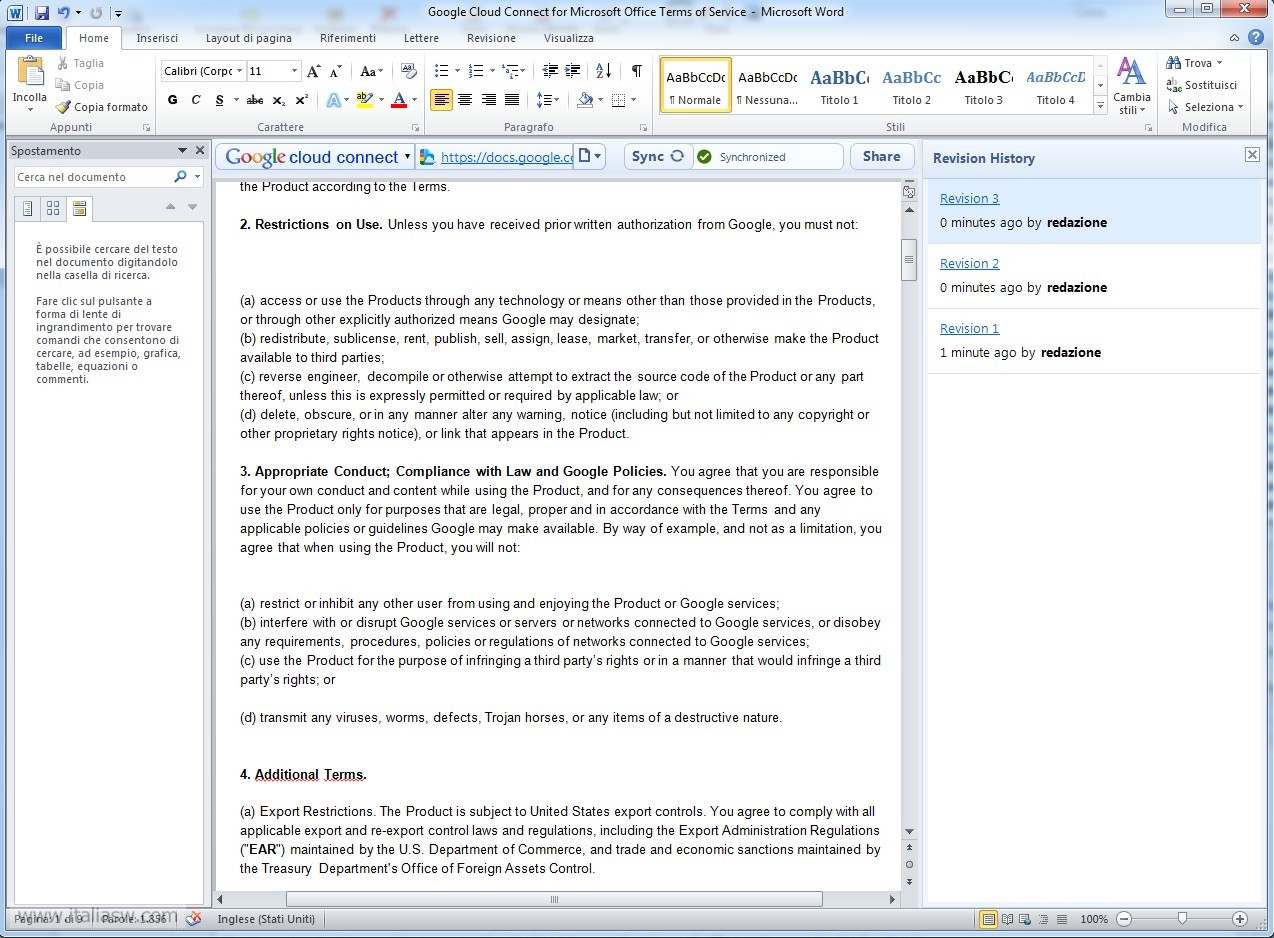Click the Incolla (paste) icon
Screen dimensions: 1274x938
(x=30, y=72)
